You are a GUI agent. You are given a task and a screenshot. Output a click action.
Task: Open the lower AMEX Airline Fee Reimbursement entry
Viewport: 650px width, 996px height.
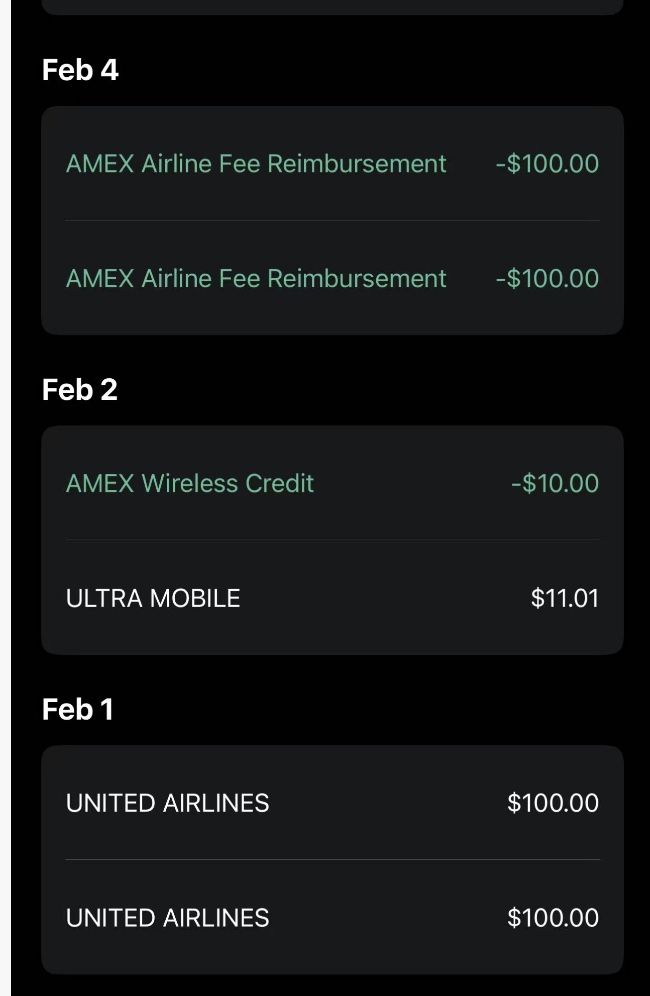(x=256, y=278)
